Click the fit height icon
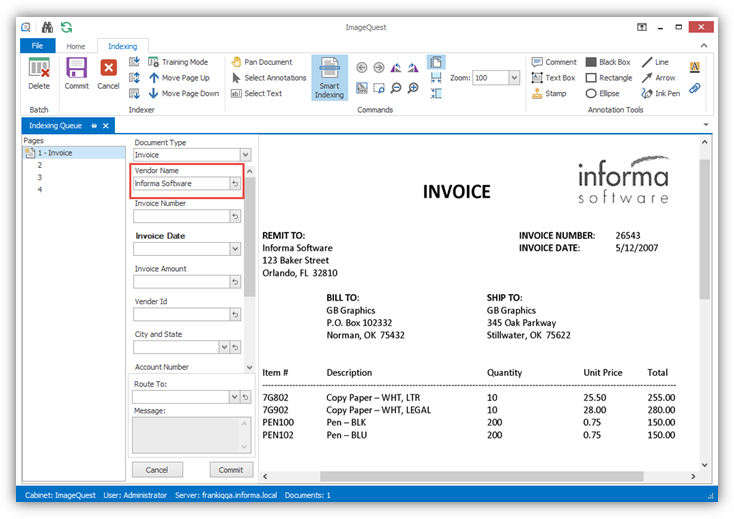The width and height of the screenshot is (734, 519). point(436,93)
